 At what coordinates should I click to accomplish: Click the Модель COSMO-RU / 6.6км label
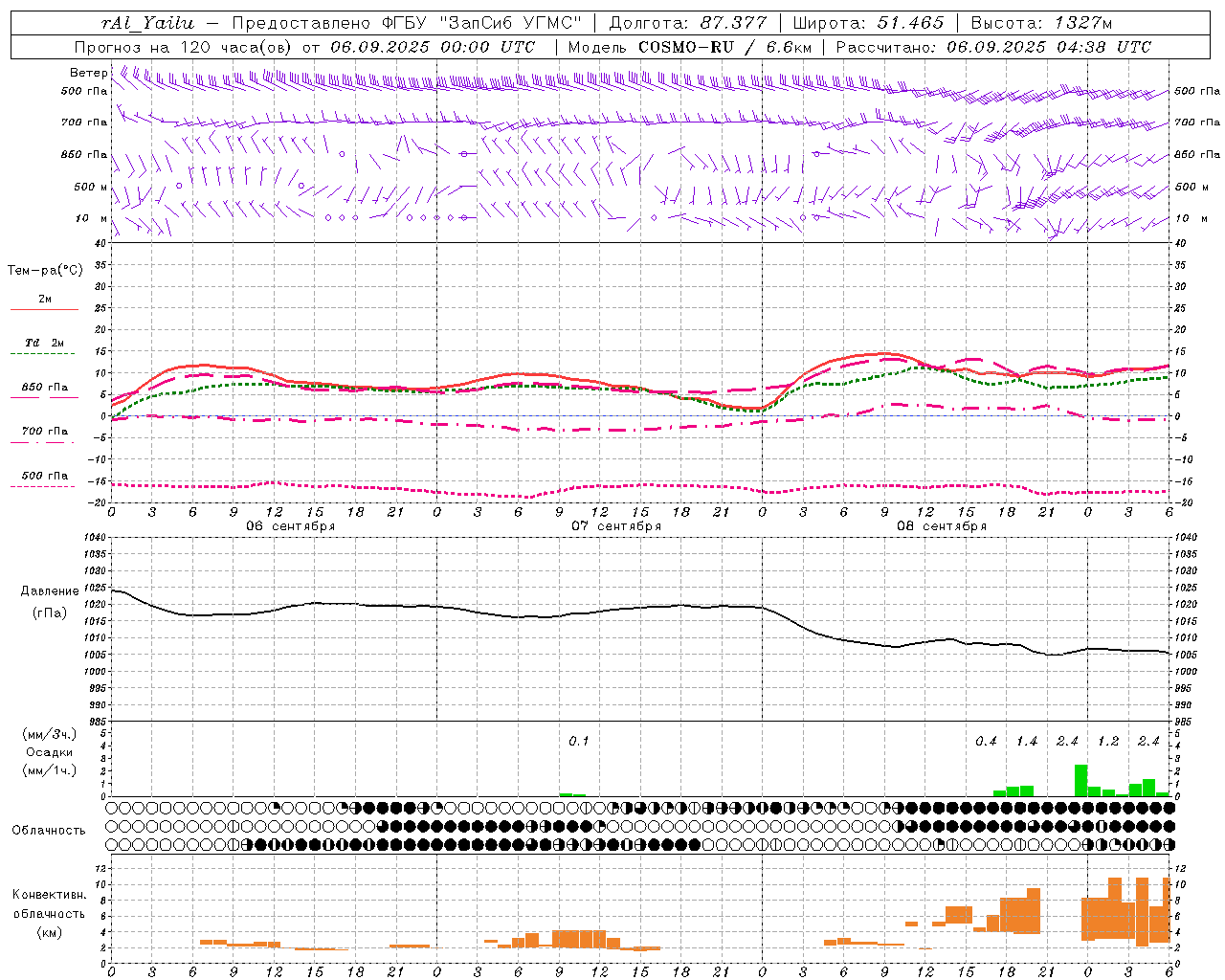(x=690, y=47)
